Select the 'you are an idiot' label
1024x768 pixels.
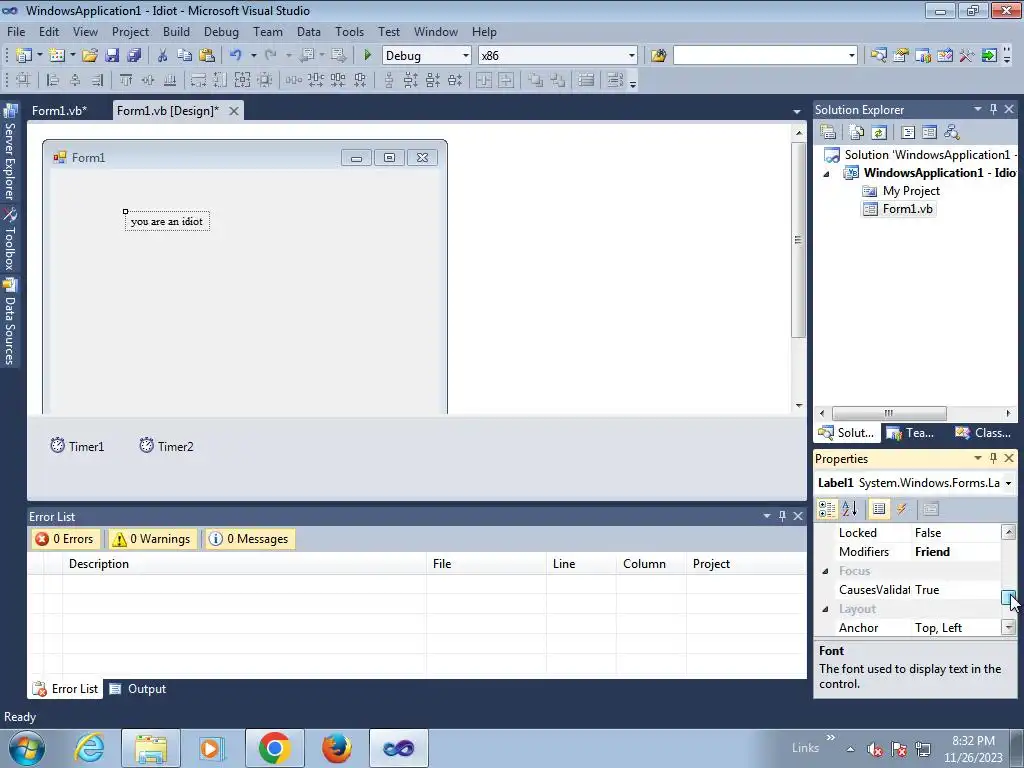tap(167, 221)
